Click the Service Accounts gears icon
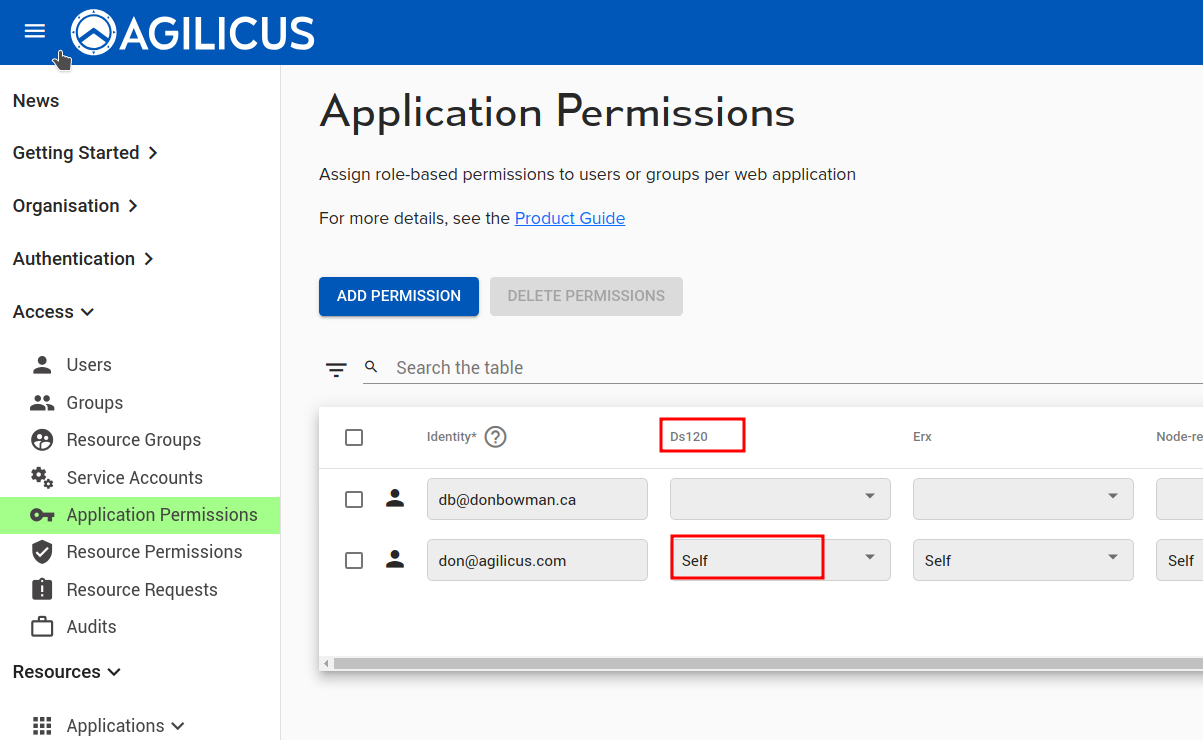Viewport: 1203px width, 740px height. [x=42, y=478]
